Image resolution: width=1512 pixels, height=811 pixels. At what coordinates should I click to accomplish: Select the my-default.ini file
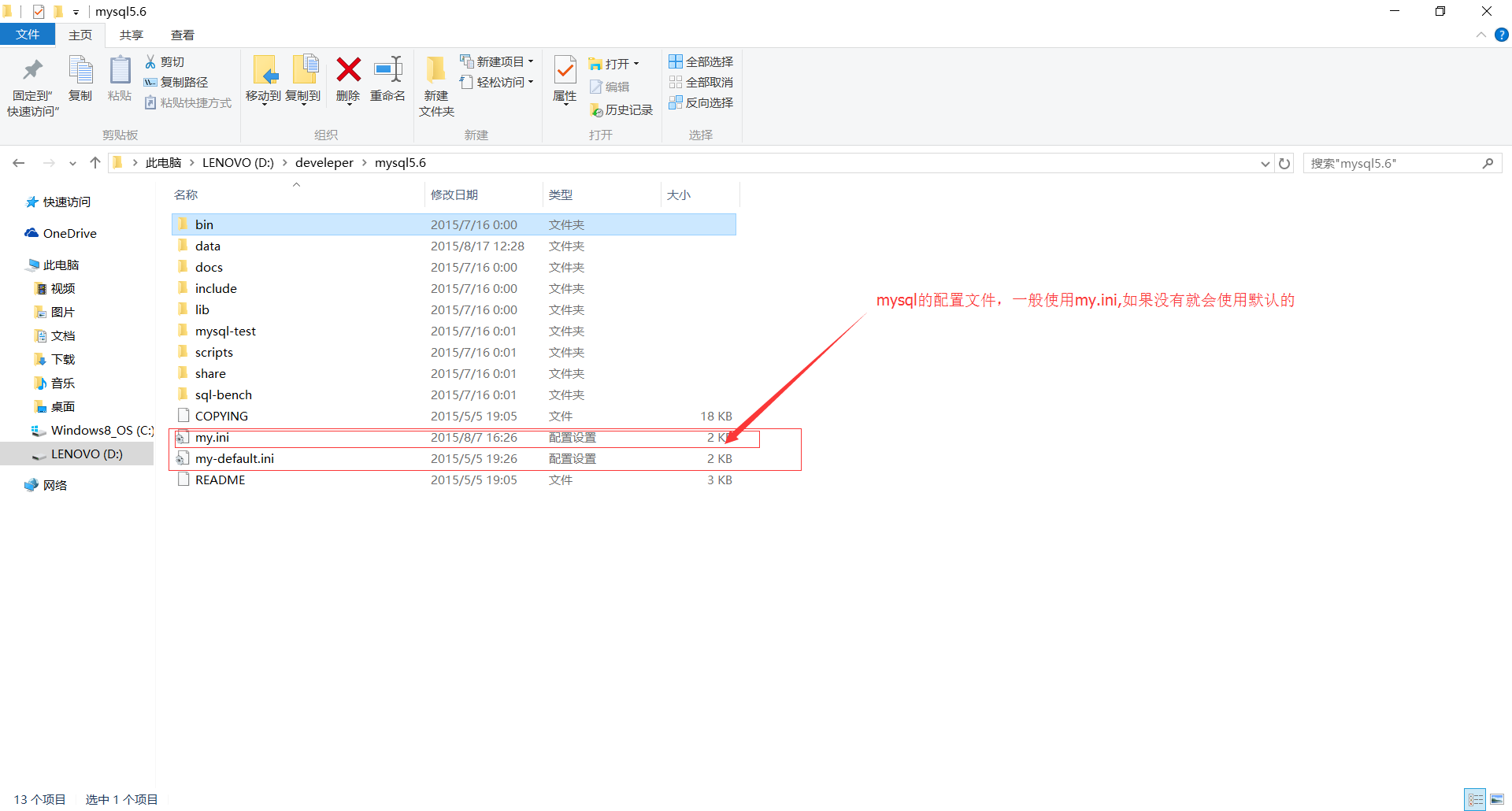point(454,458)
